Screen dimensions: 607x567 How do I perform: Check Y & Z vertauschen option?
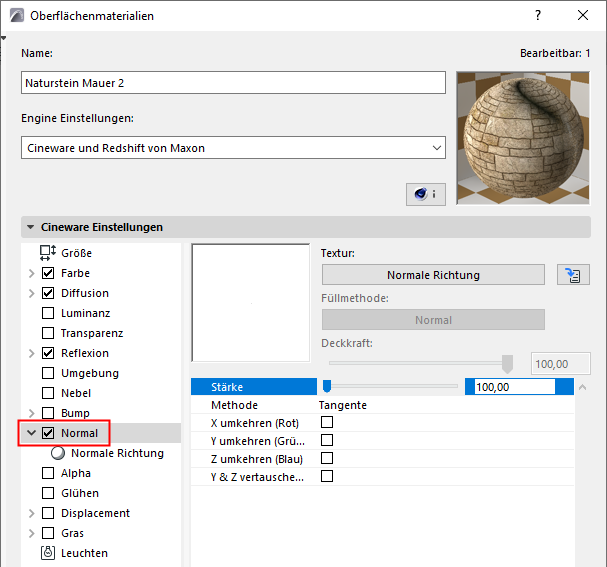pyautogui.click(x=327, y=476)
